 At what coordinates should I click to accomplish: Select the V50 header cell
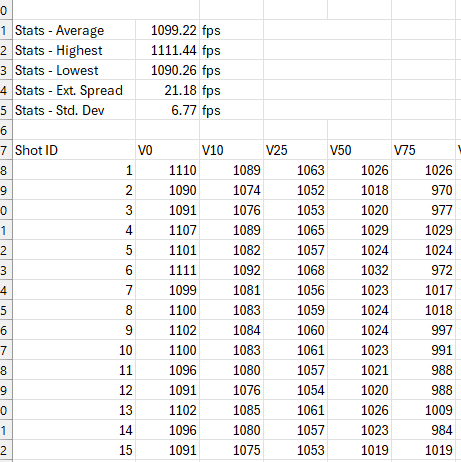click(359, 150)
